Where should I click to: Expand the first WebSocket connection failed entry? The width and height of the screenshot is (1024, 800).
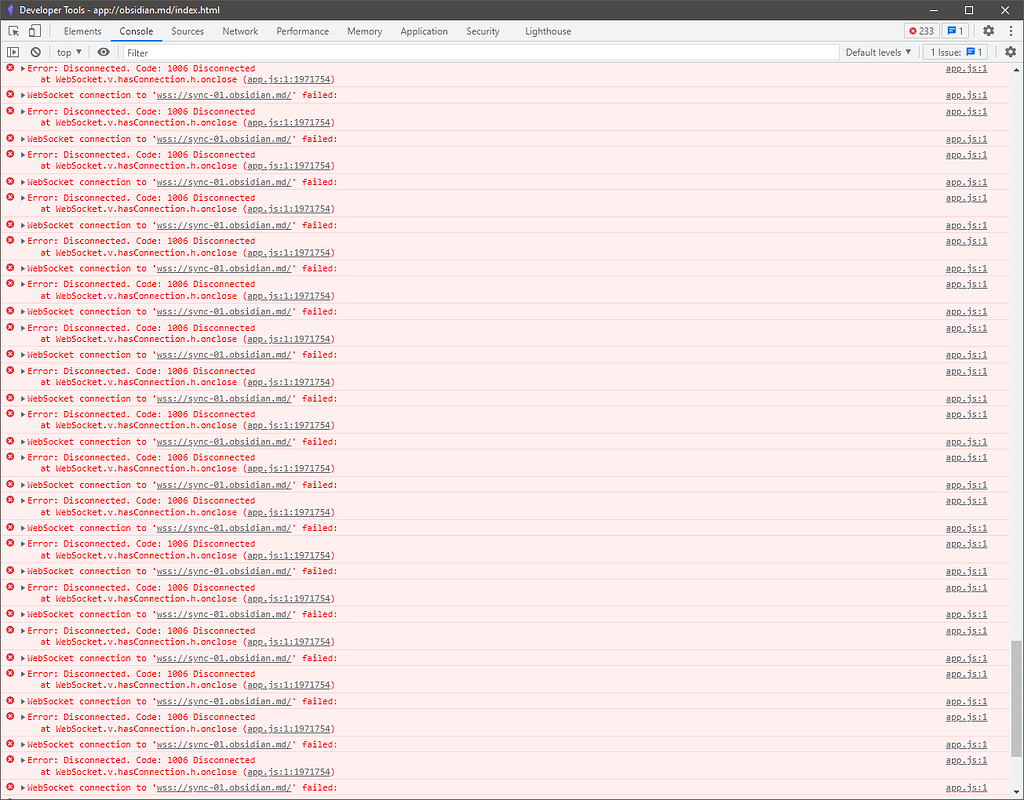pyautogui.click(x=23, y=96)
